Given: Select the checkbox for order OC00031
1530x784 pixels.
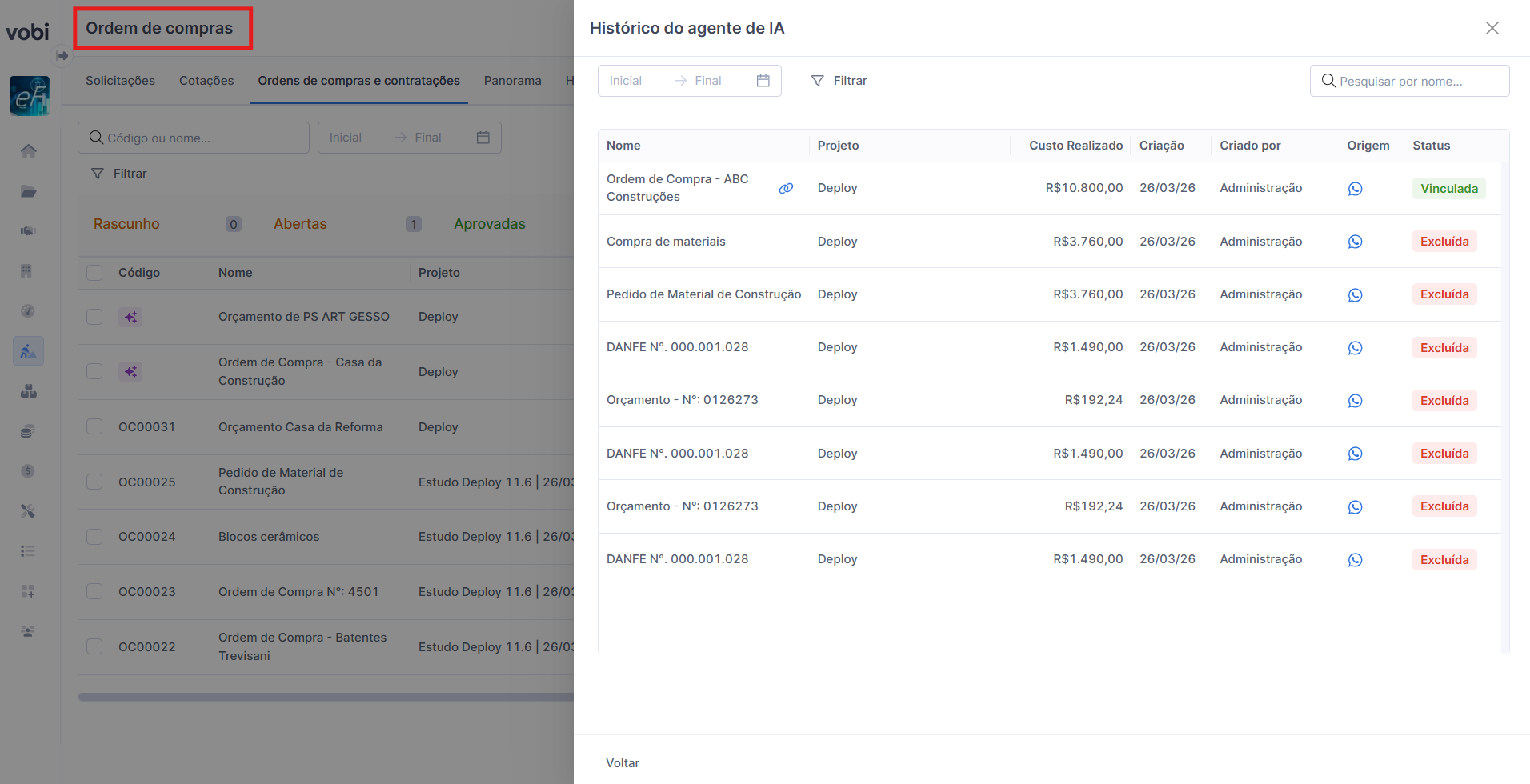Looking at the screenshot, I should [x=94, y=426].
